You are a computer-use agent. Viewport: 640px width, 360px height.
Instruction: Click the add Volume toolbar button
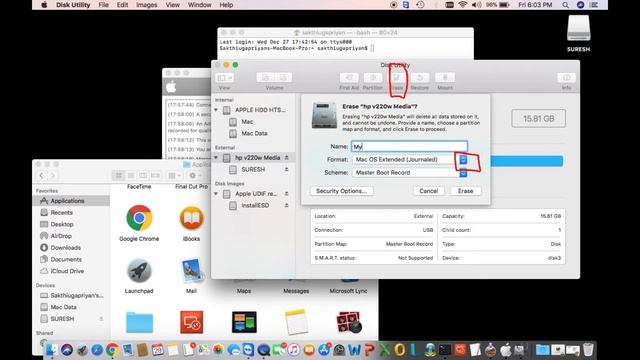tap(265, 78)
